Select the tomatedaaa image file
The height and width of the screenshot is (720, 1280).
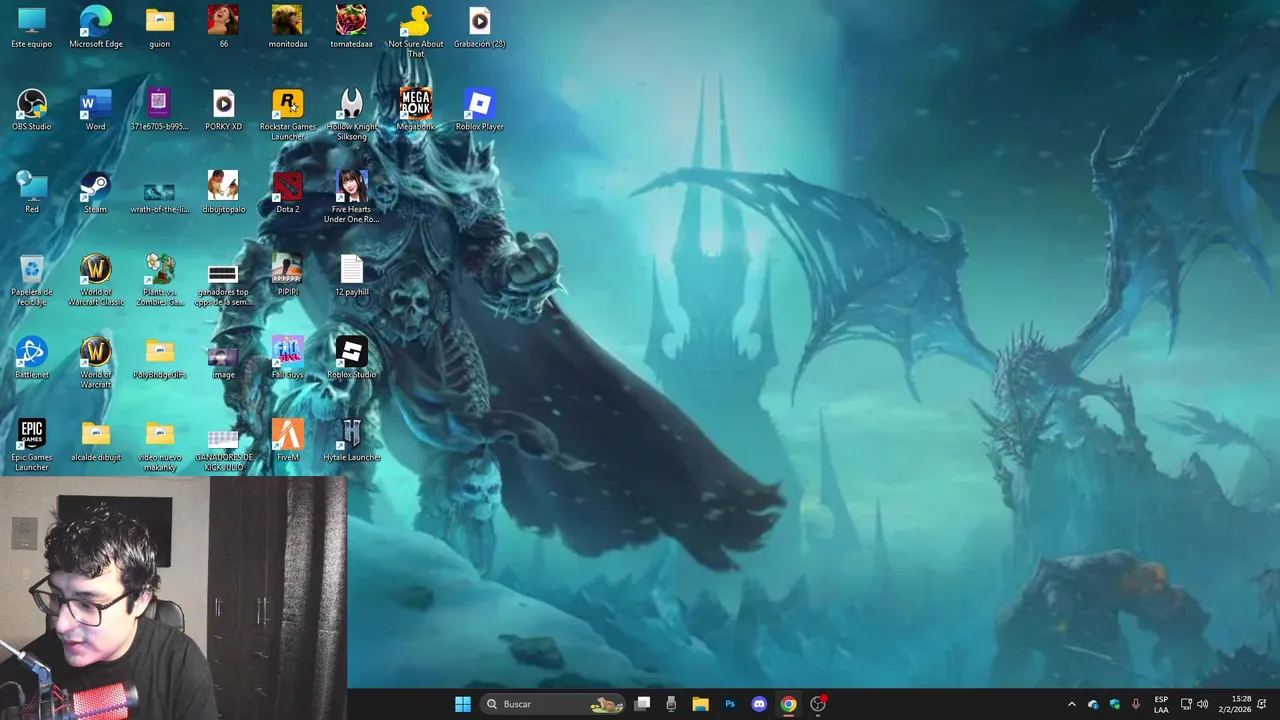click(x=351, y=27)
